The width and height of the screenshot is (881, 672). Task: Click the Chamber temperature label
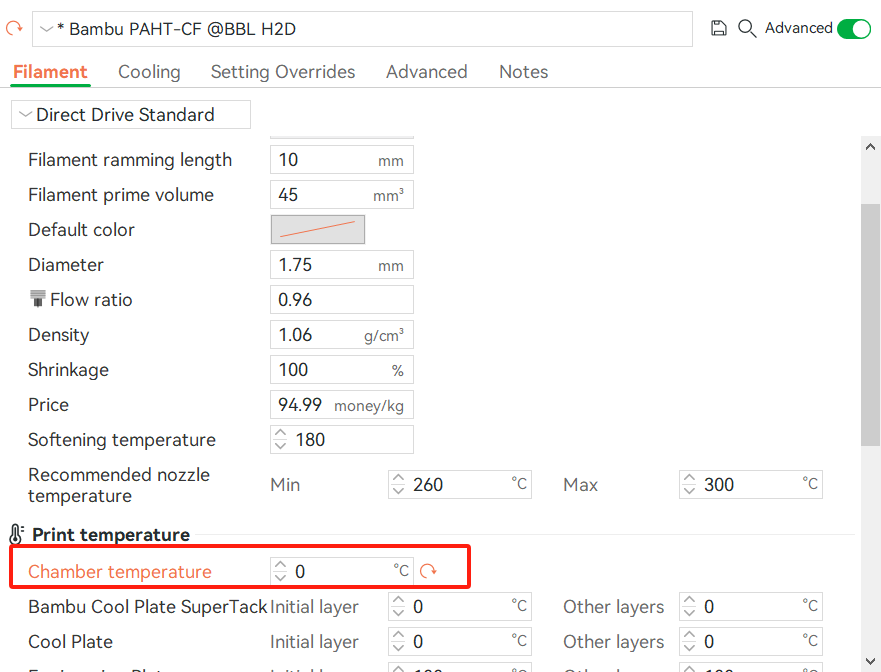tap(120, 571)
